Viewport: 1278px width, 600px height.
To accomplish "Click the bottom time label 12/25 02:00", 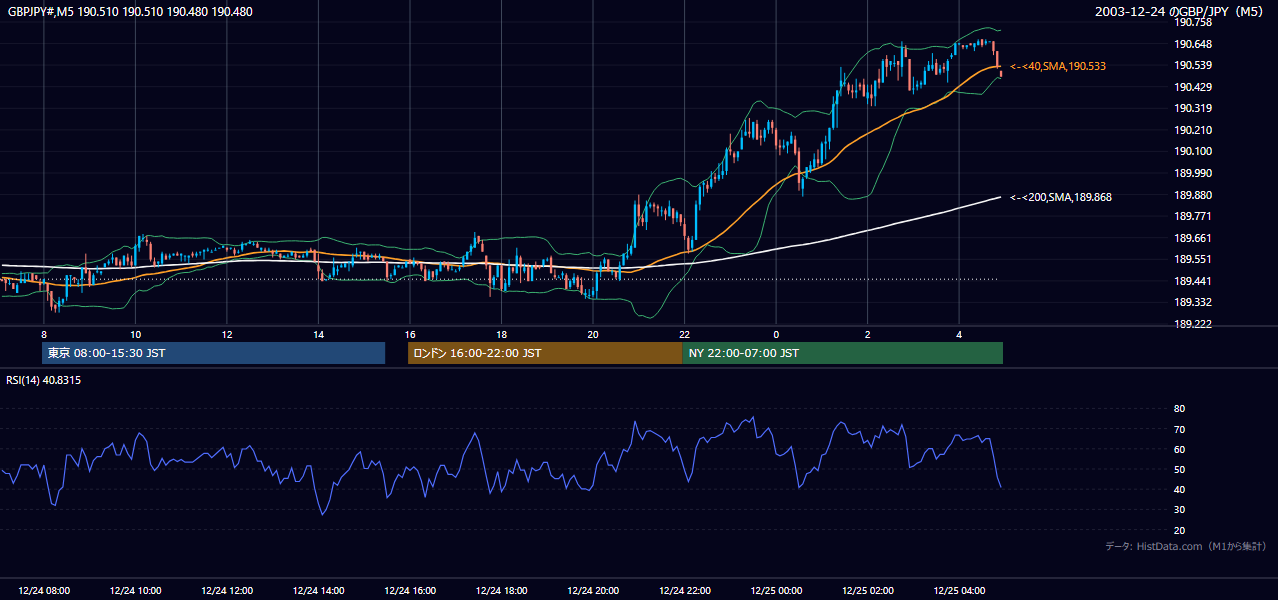I will [868, 591].
